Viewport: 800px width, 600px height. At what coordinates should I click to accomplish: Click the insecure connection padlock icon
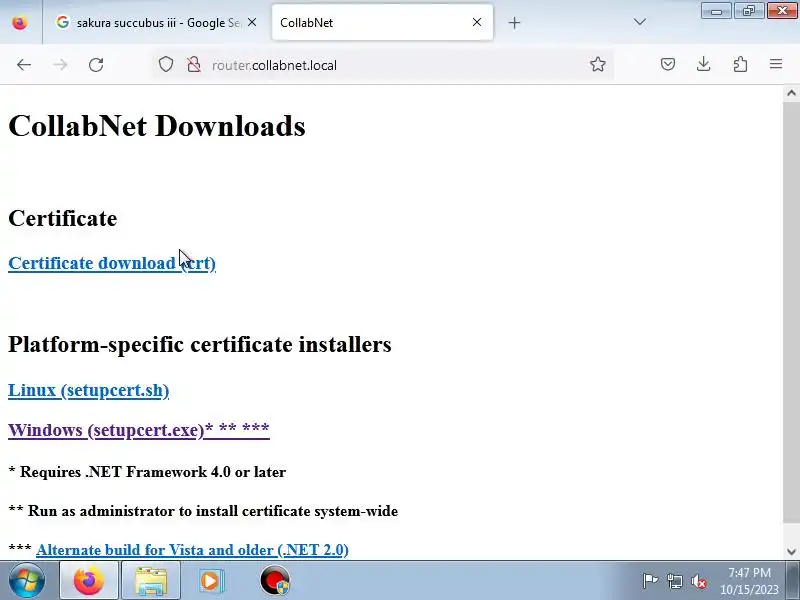coord(194,65)
